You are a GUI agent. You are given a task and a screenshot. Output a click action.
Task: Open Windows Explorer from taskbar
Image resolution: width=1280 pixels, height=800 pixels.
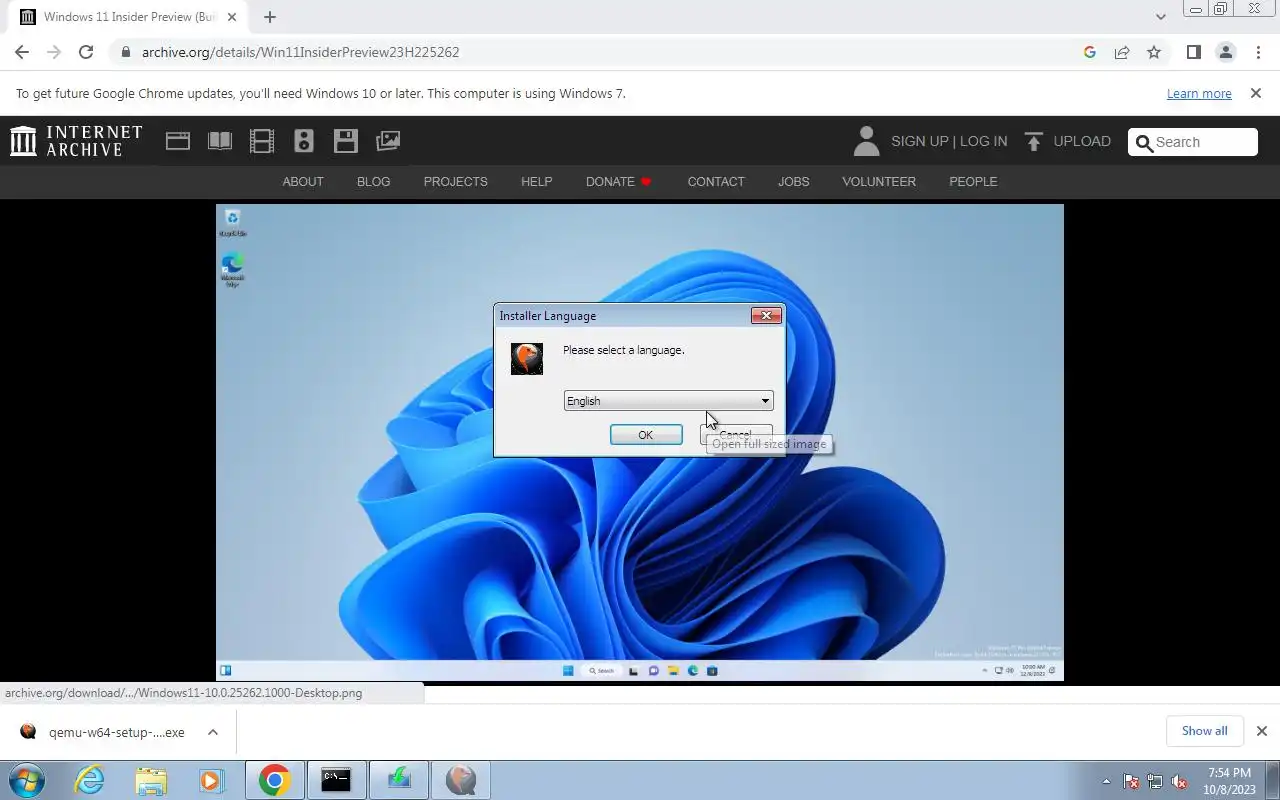(x=151, y=780)
